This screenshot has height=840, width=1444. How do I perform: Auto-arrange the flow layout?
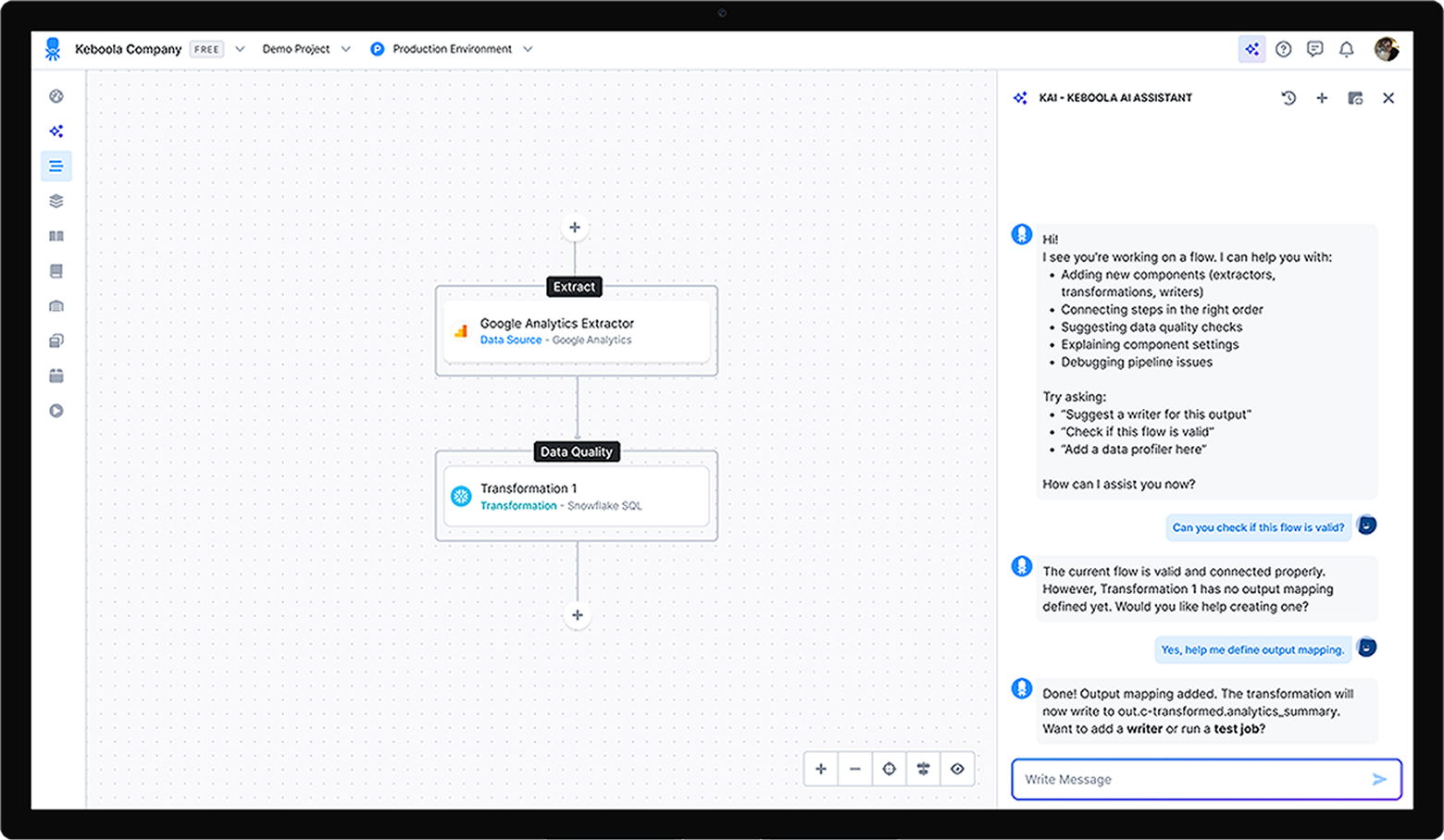click(923, 769)
